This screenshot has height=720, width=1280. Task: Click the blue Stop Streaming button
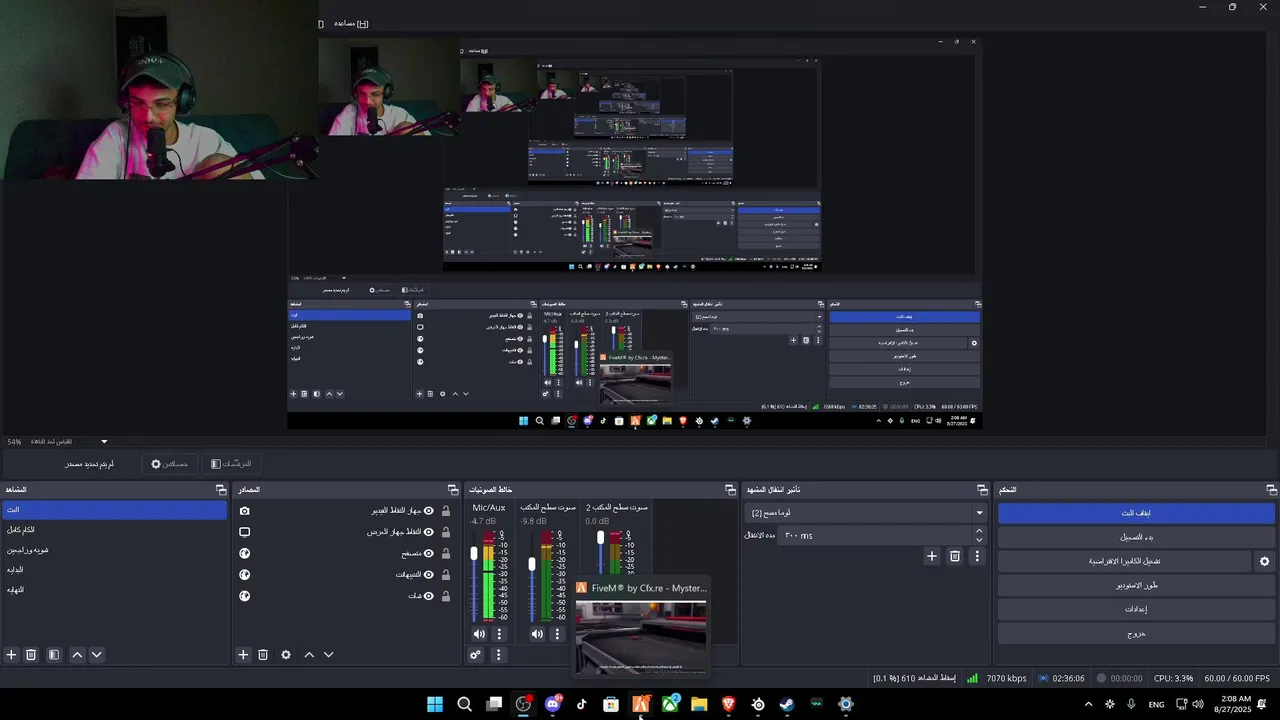[x=1136, y=513]
